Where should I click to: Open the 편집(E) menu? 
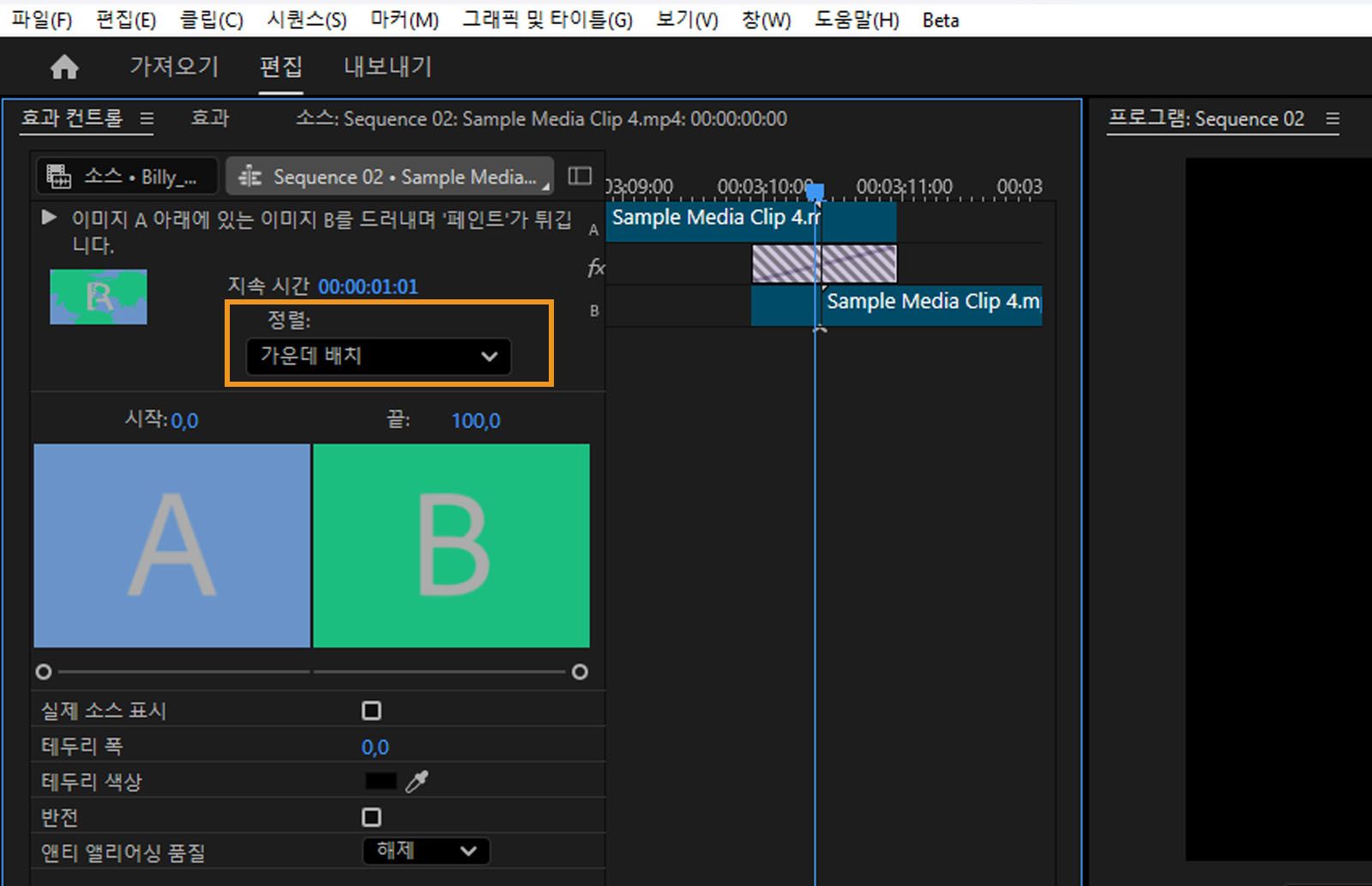coord(126,19)
